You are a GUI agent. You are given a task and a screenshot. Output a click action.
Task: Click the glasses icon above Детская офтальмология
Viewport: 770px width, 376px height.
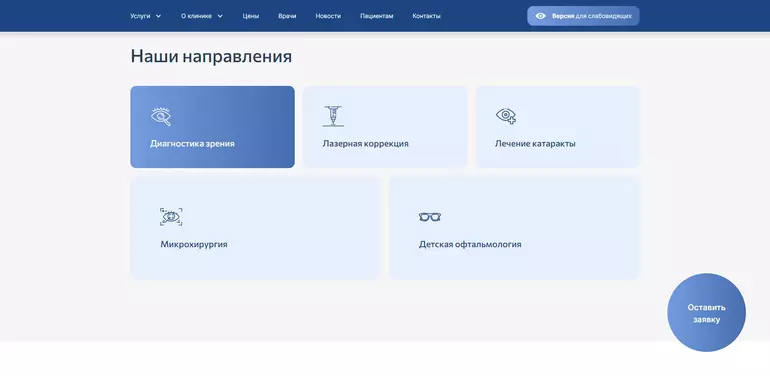point(430,216)
